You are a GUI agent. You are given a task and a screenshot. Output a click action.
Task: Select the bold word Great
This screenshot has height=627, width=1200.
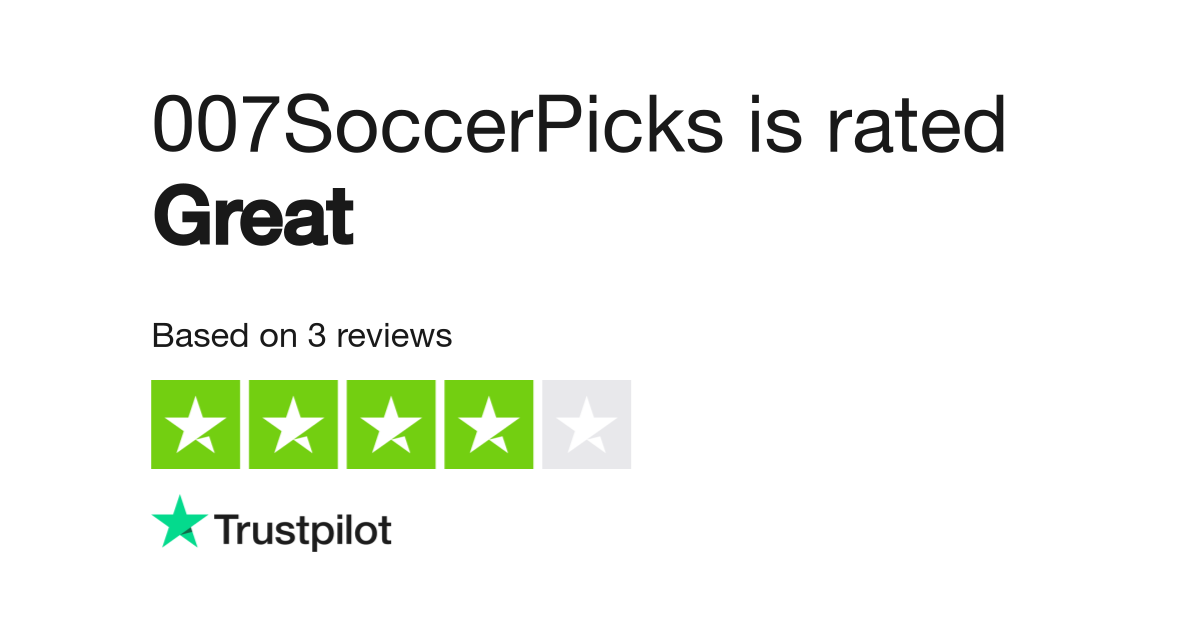pos(253,217)
